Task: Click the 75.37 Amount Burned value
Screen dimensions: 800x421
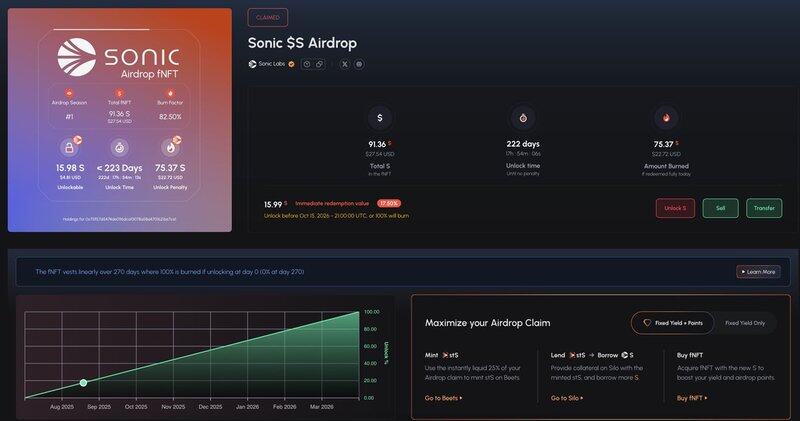Action: pyautogui.click(x=666, y=144)
